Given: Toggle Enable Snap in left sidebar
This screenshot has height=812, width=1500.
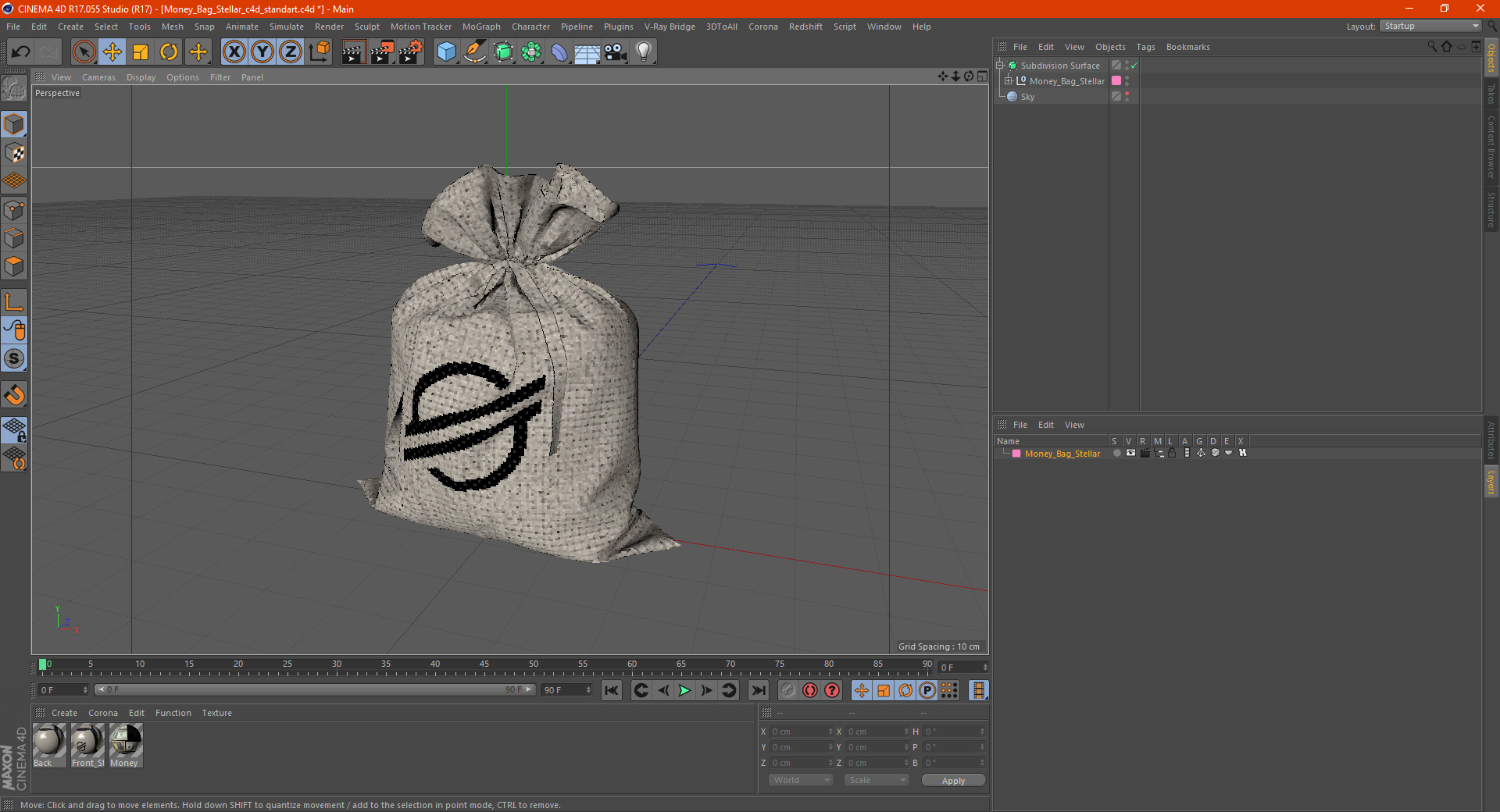Looking at the screenshot, I should (14, 395).
